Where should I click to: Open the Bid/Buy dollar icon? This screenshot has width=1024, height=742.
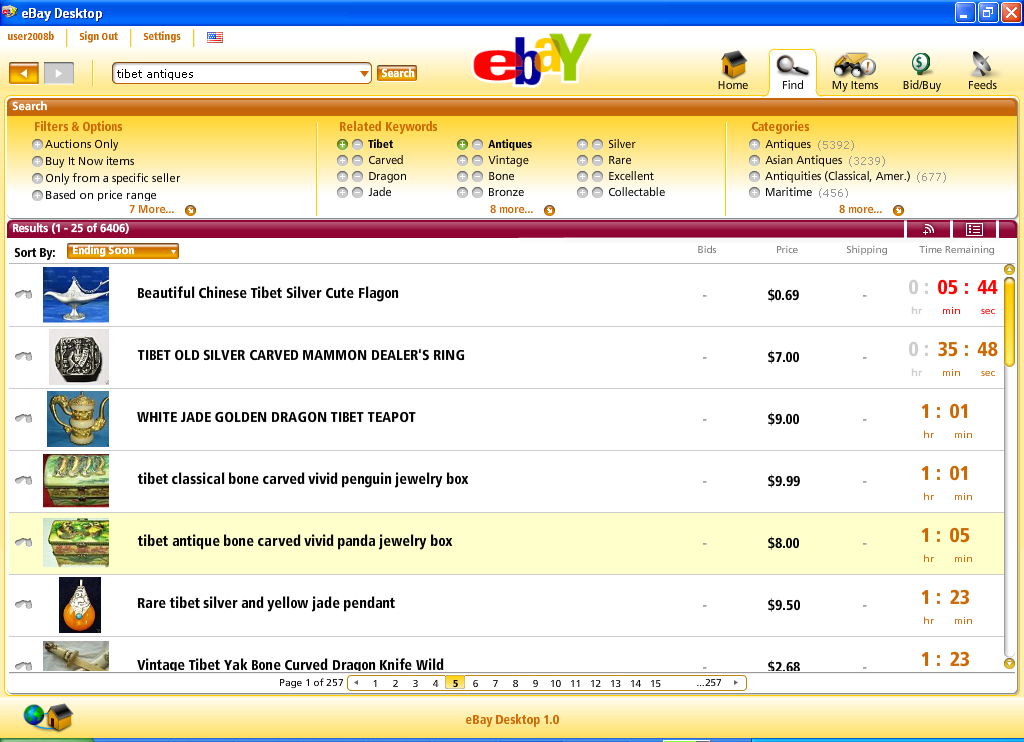point(921,71)
